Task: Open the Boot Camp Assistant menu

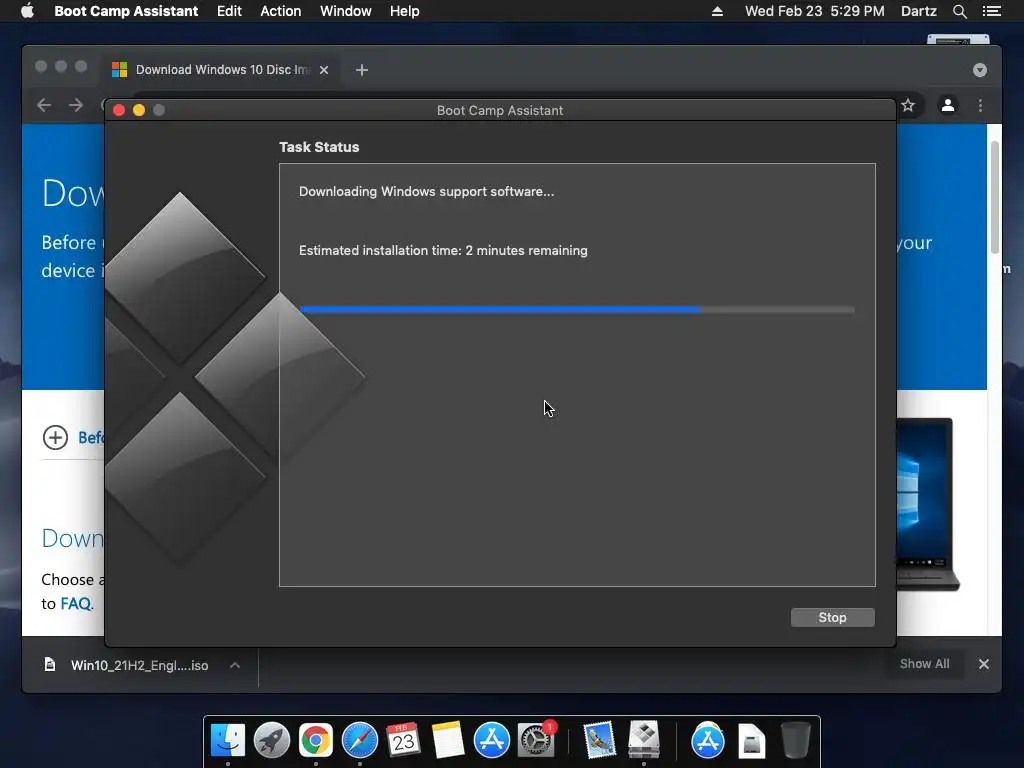Action: coord(126,11)
